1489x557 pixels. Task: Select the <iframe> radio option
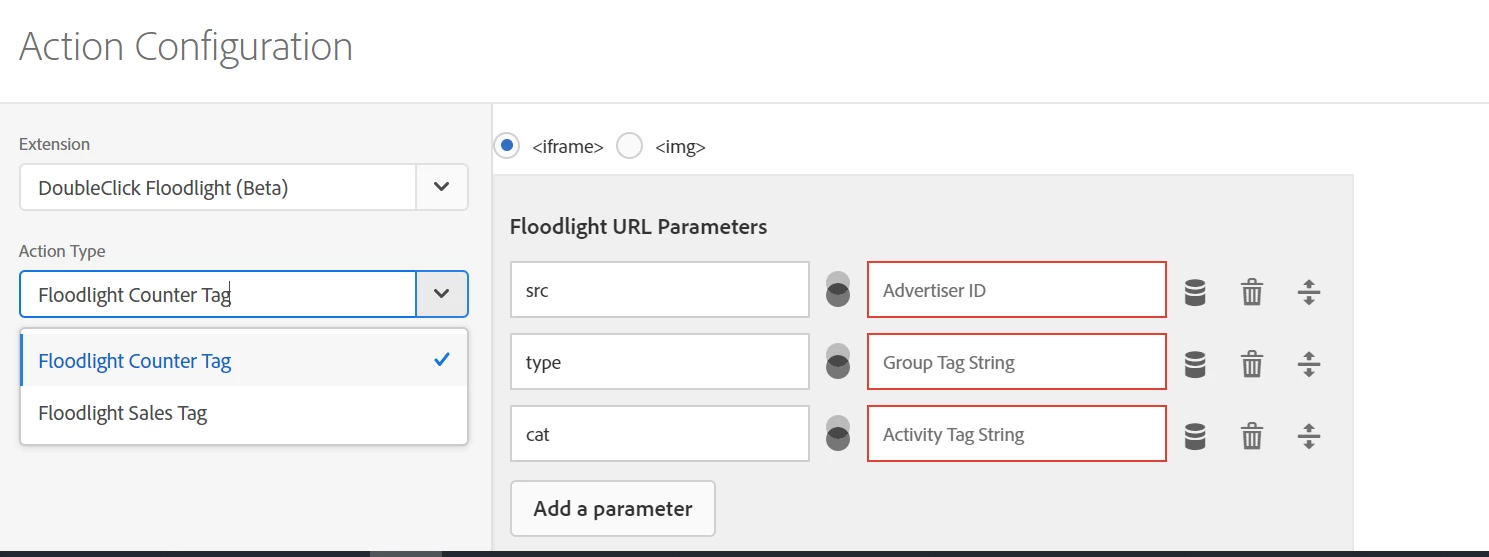coord(508,146)
